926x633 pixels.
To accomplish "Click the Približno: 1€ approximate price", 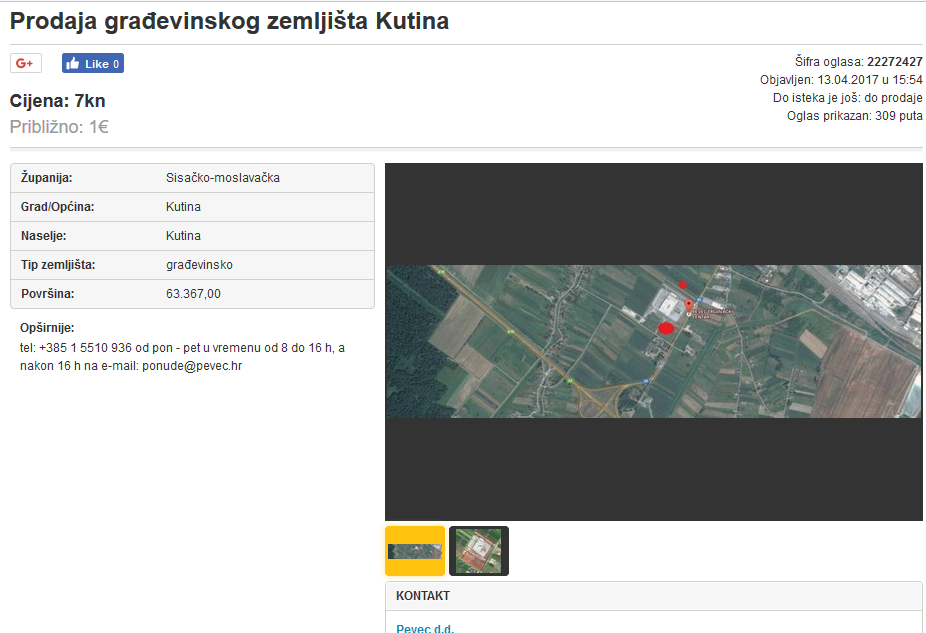I will [x=59, y=127].
